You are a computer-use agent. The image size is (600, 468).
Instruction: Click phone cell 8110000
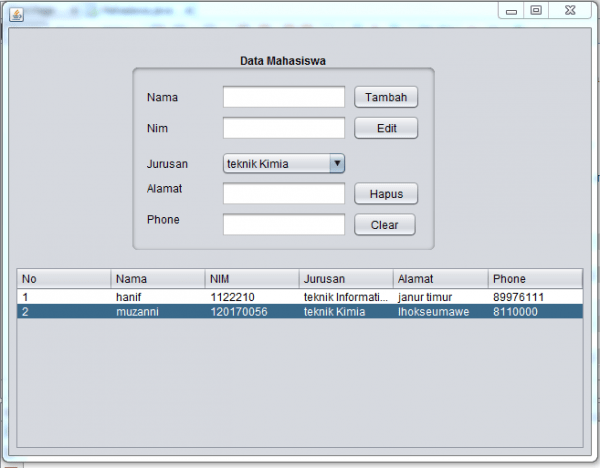[535, 311]
